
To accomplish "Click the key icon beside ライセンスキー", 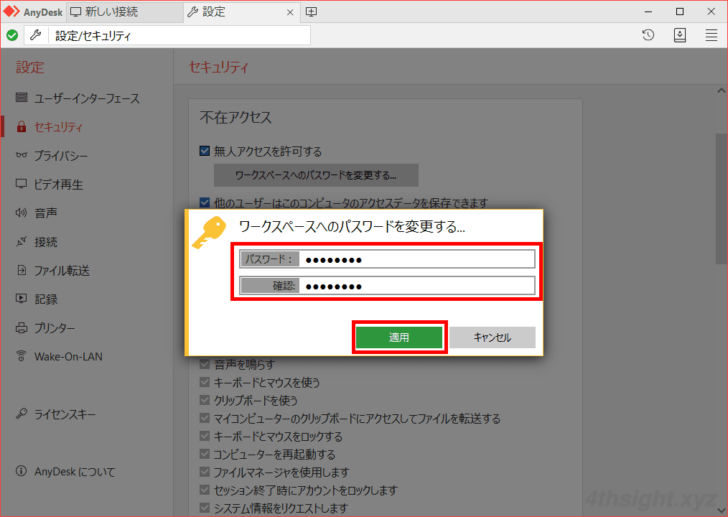I will (x=21, y=413).
